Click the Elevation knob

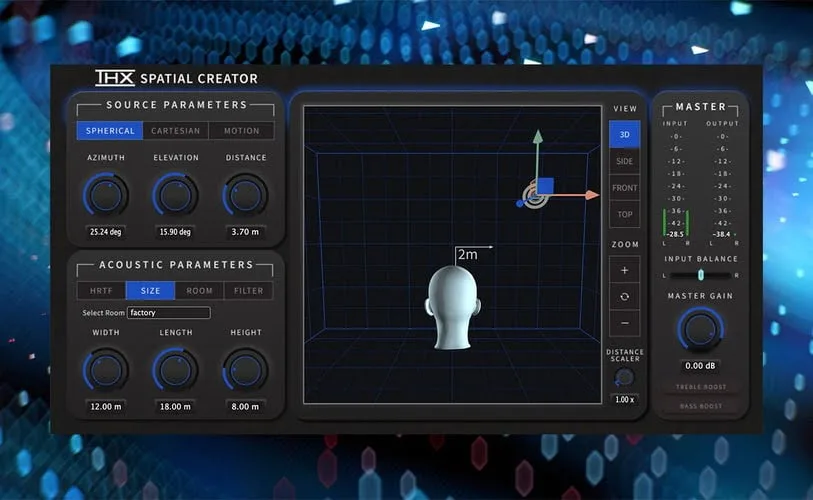[x=175, y=195]
